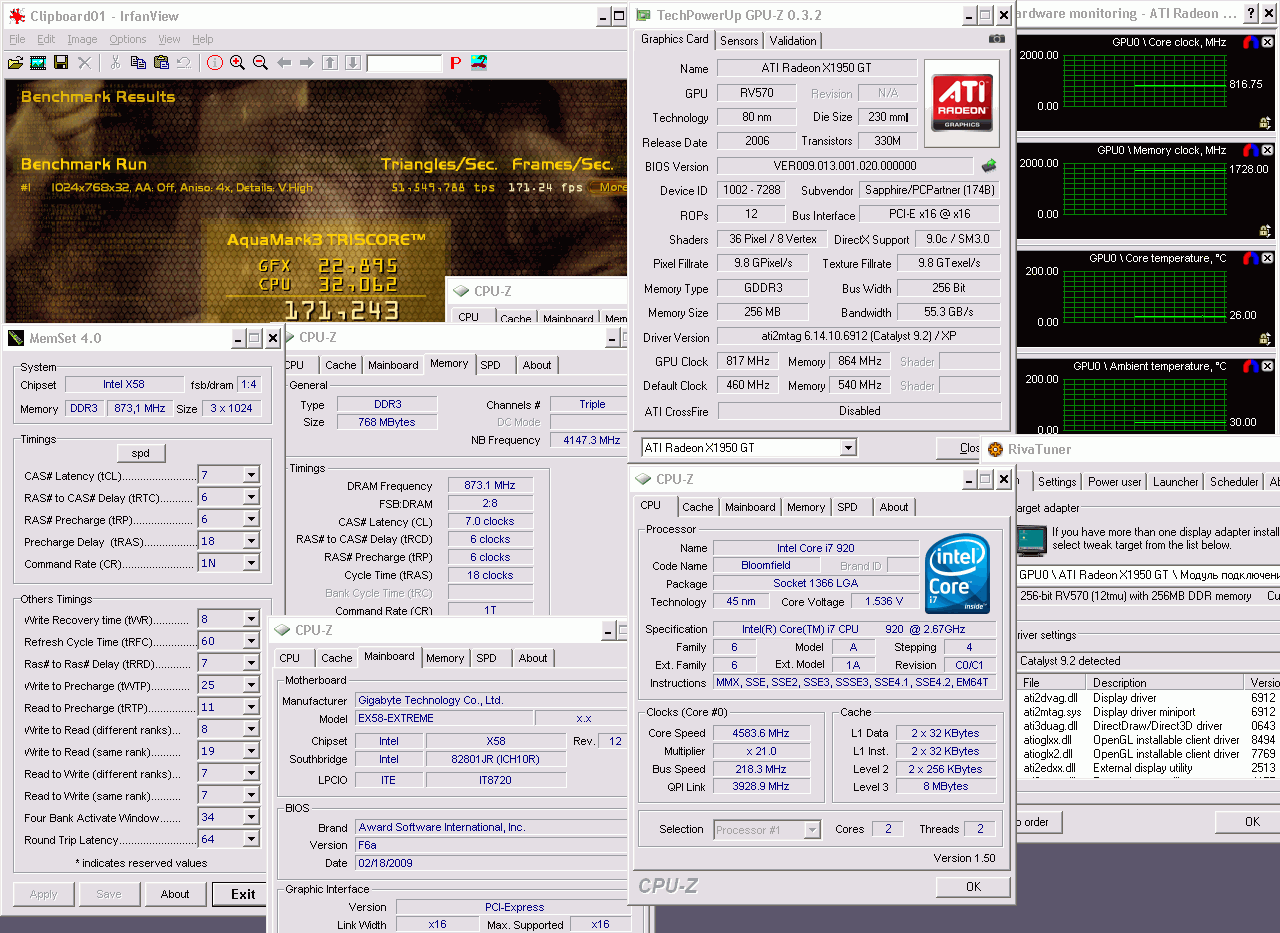Open the Refresh Cycle Time (tRFC) dropdown
Image resolution: width=1280 pixels, height=933 pixels.
point(251,641)
